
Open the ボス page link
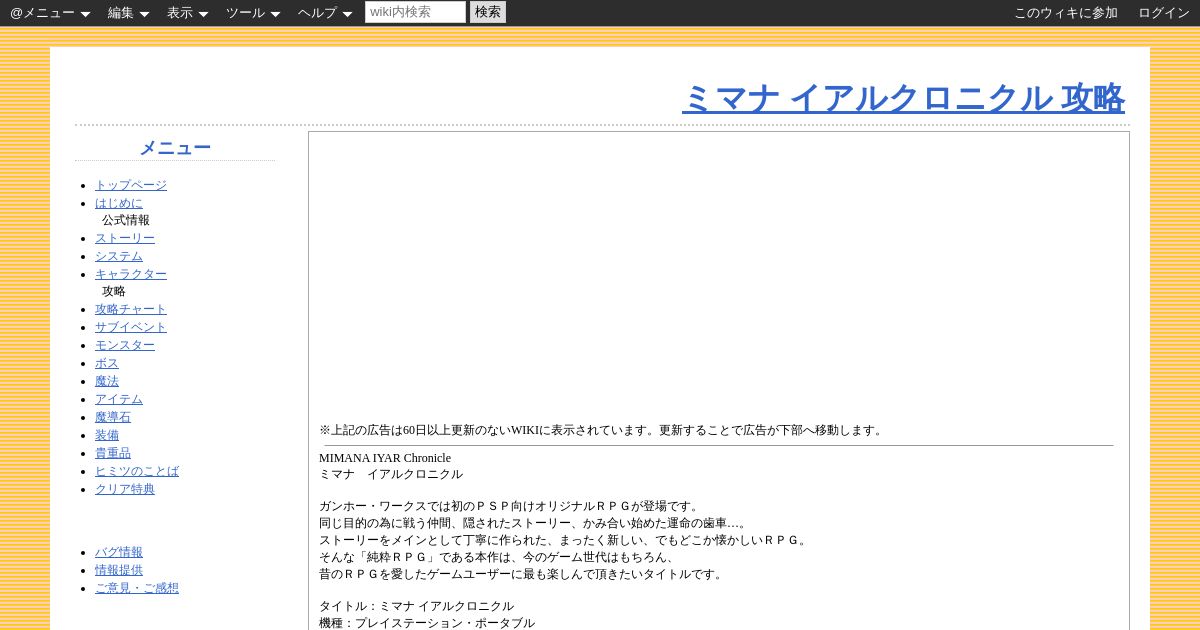pos(107,363)
